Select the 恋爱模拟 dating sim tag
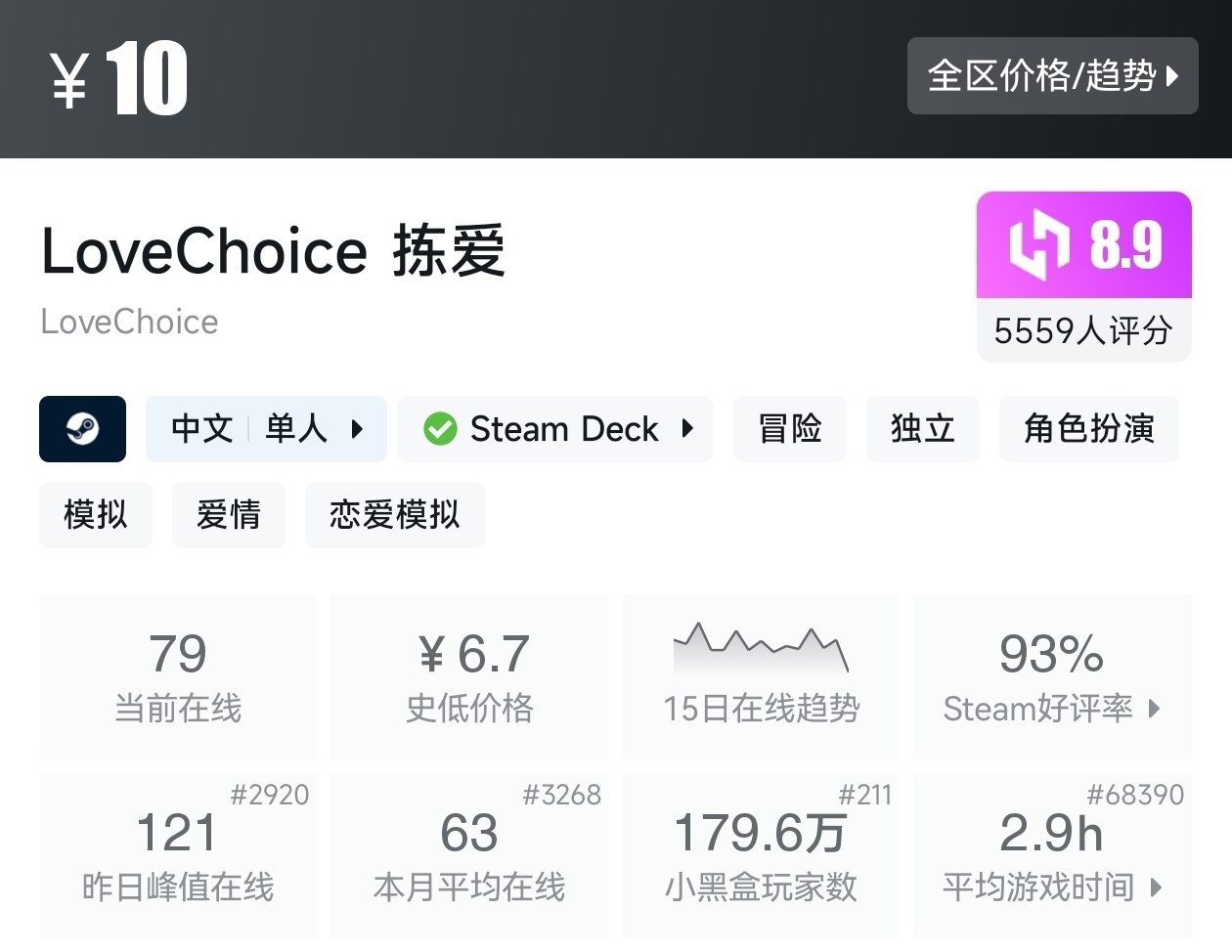 point(394,515)
